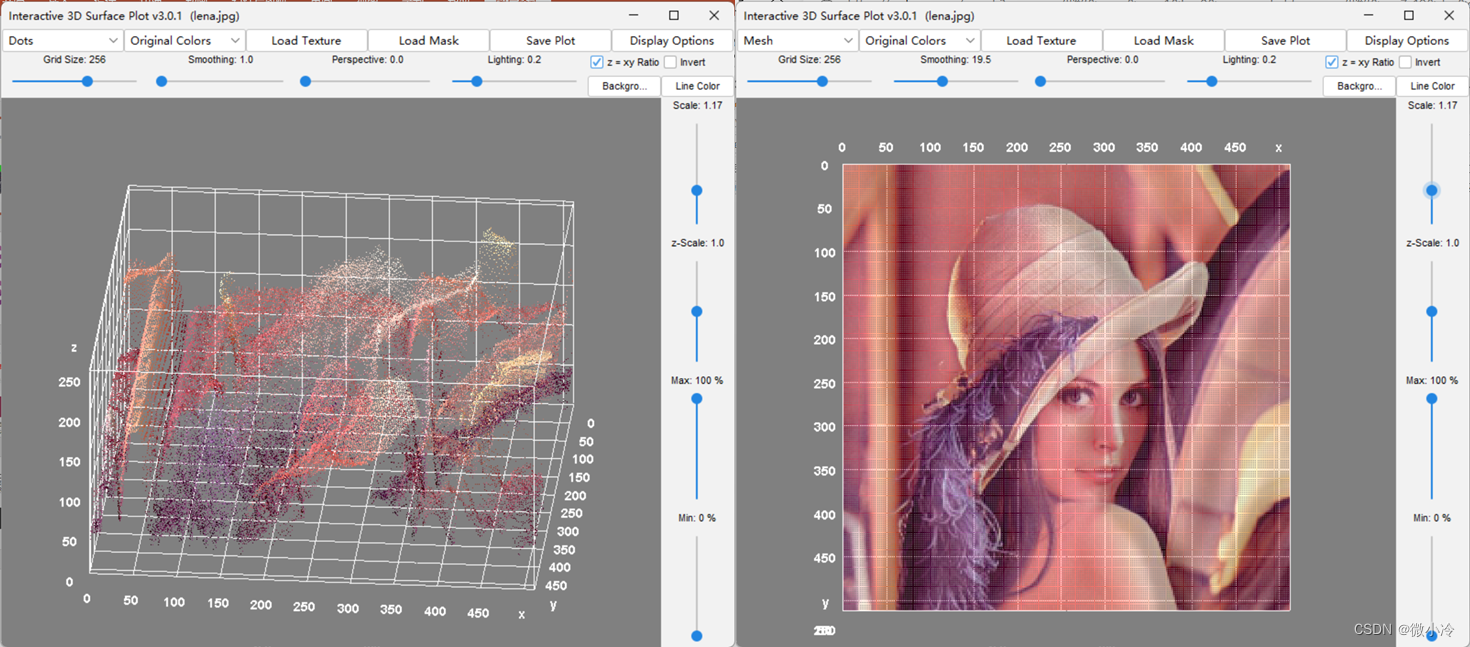Open the Mesh display mode dropdown in right window

pyautogui.click(x=797, y=41)
